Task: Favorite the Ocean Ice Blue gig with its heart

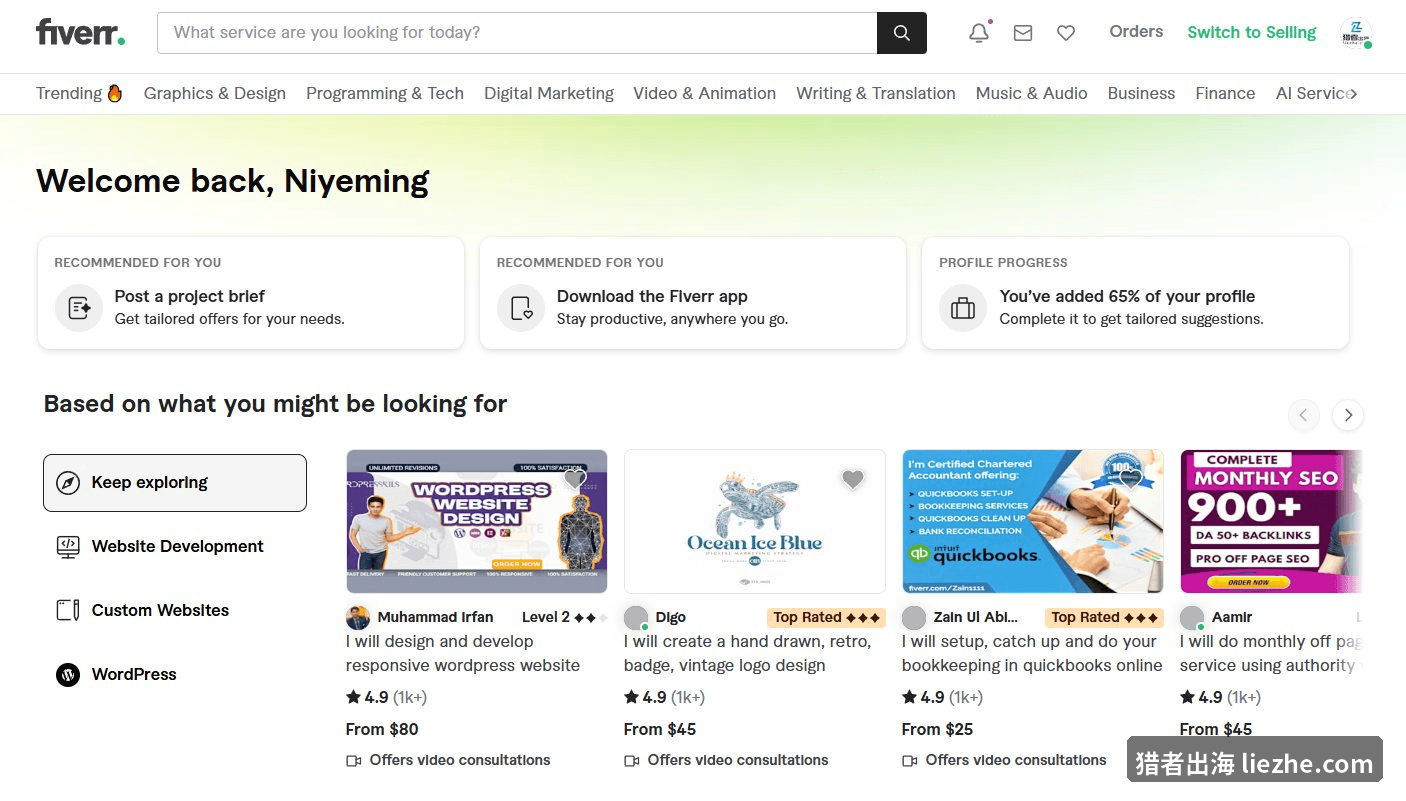Action: point(852,480)
